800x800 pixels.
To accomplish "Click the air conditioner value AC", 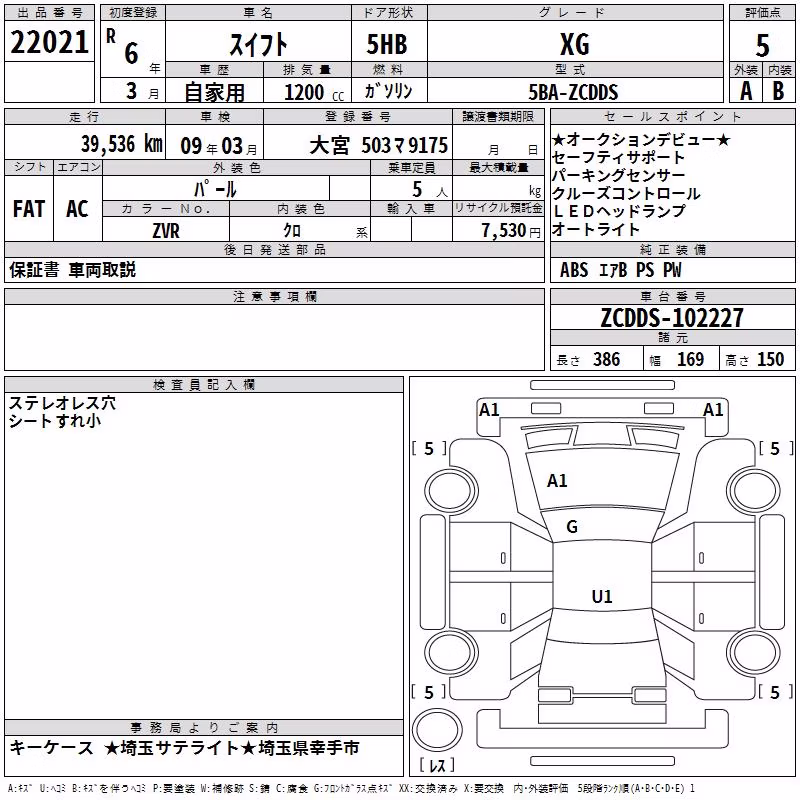I will coord(77,209).
